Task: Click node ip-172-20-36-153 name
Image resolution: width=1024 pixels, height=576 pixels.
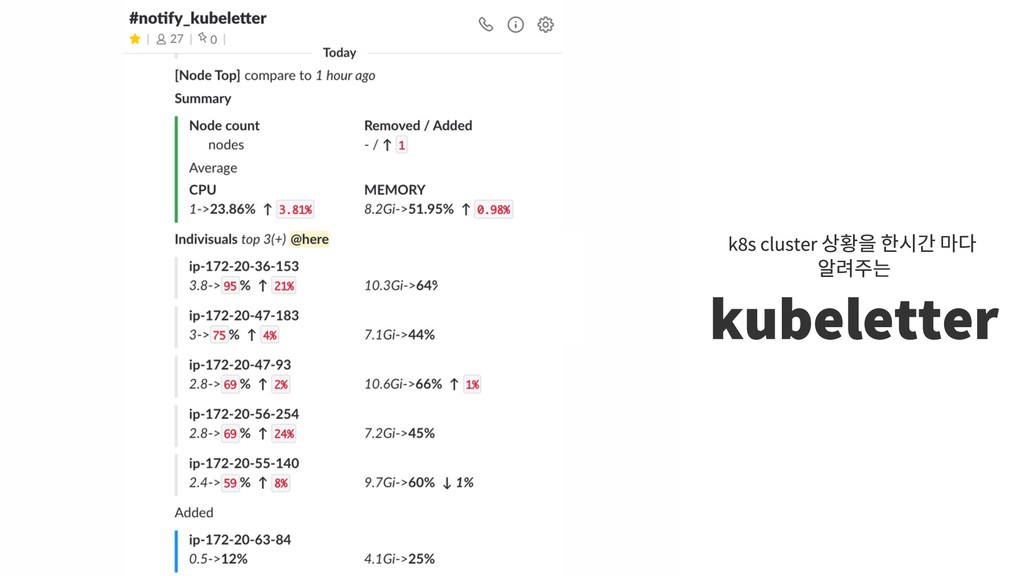Action: [244, 266]
